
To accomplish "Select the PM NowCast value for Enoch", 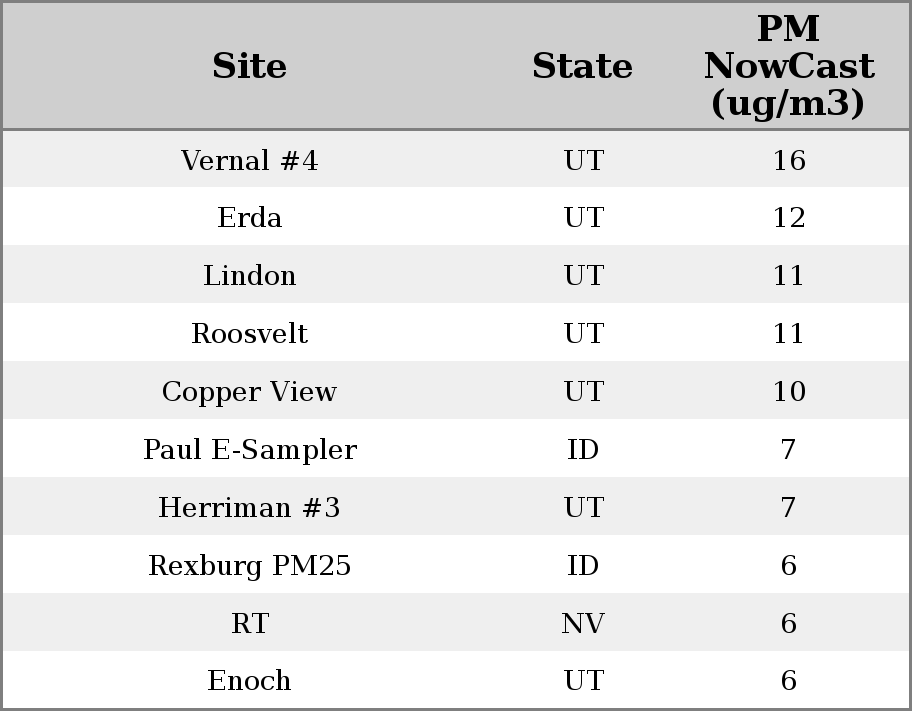I will 788,681.
